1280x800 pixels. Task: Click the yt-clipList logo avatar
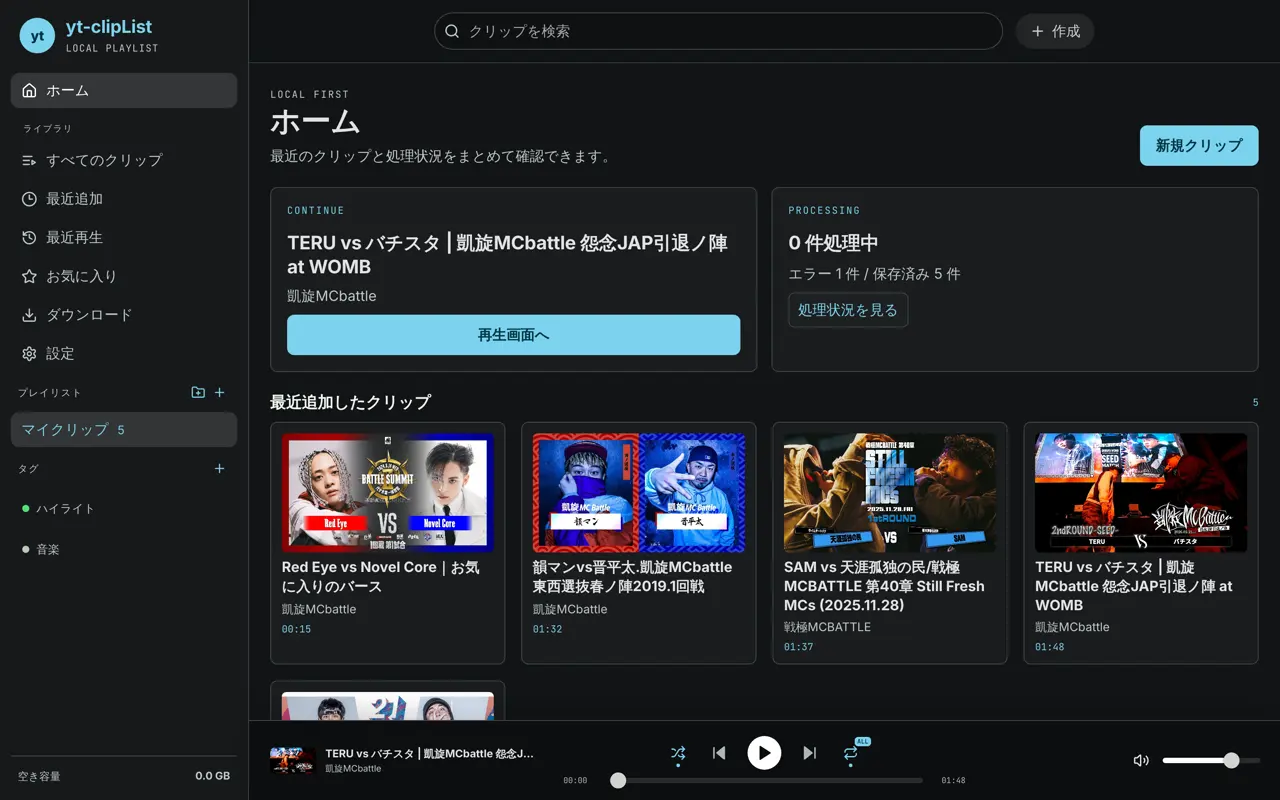pos(37,36)
